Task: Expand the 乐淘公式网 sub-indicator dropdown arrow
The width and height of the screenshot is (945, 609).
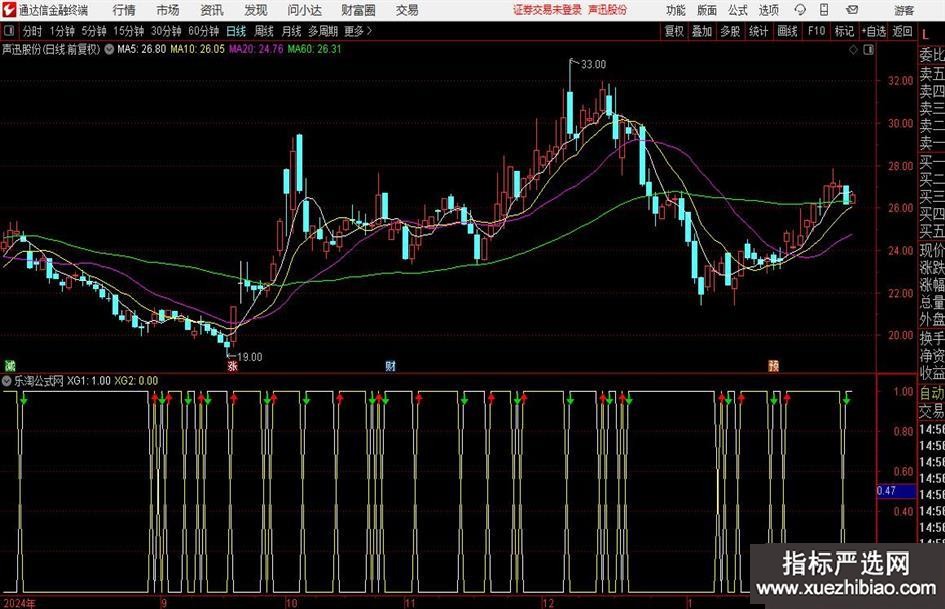Action: tap(7, 380)
